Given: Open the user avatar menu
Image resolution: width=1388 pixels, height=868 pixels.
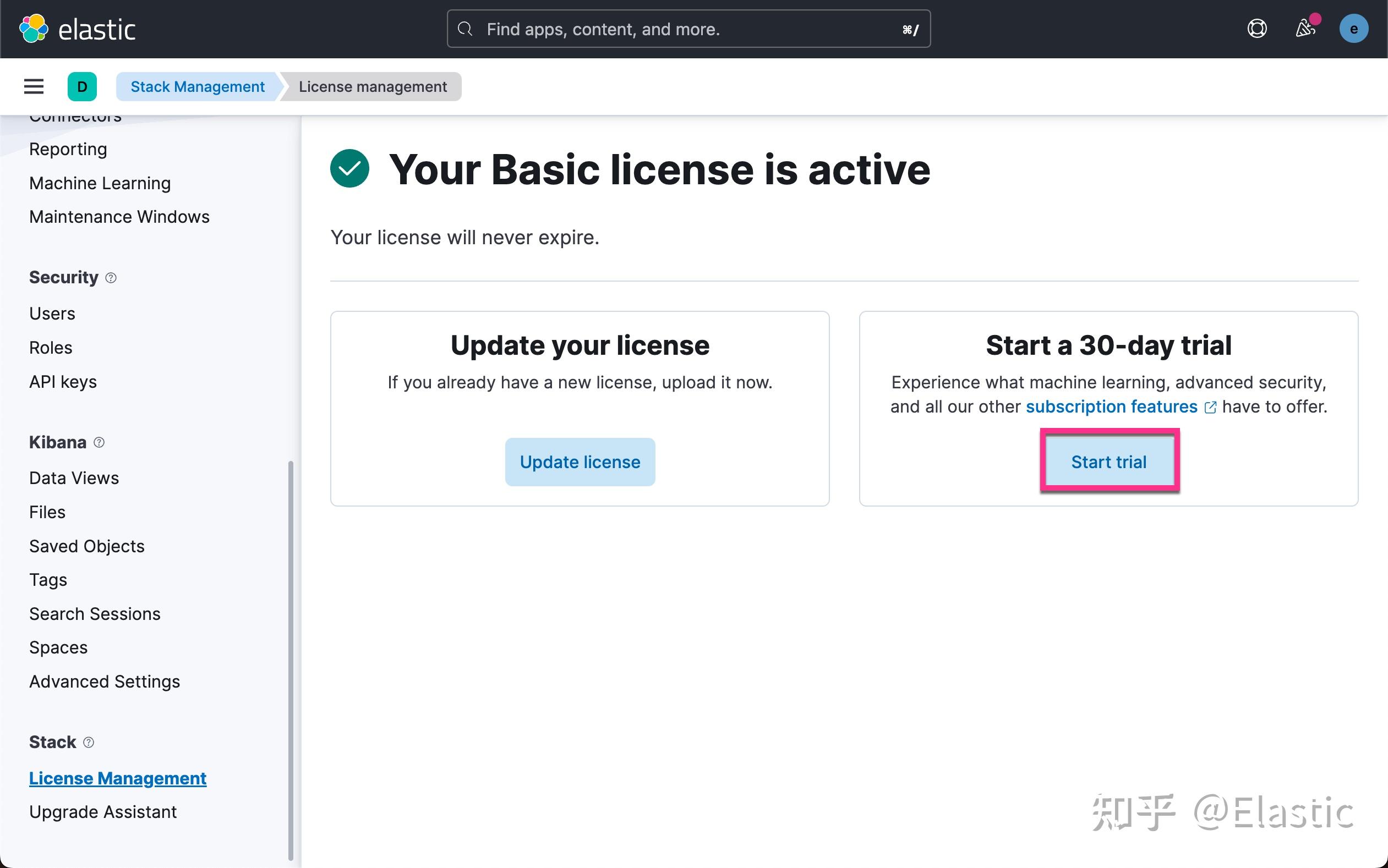Looking at the screenshot, I should pyautogui.click(x=1353, y=29).
